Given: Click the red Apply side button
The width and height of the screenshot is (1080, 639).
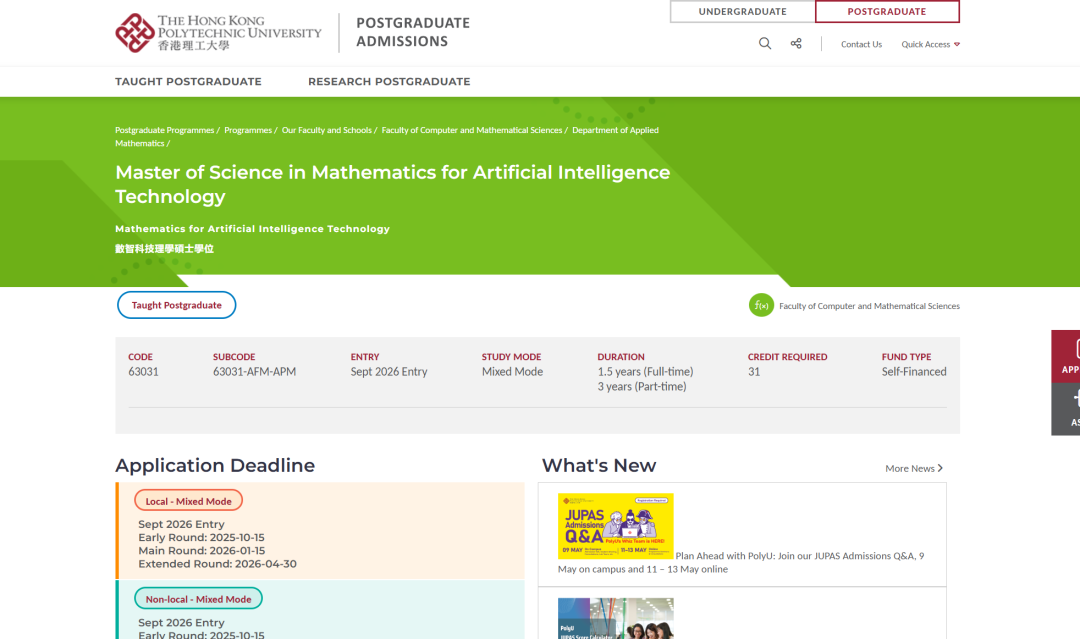Looking at the screenshot, I should 1066,356.
